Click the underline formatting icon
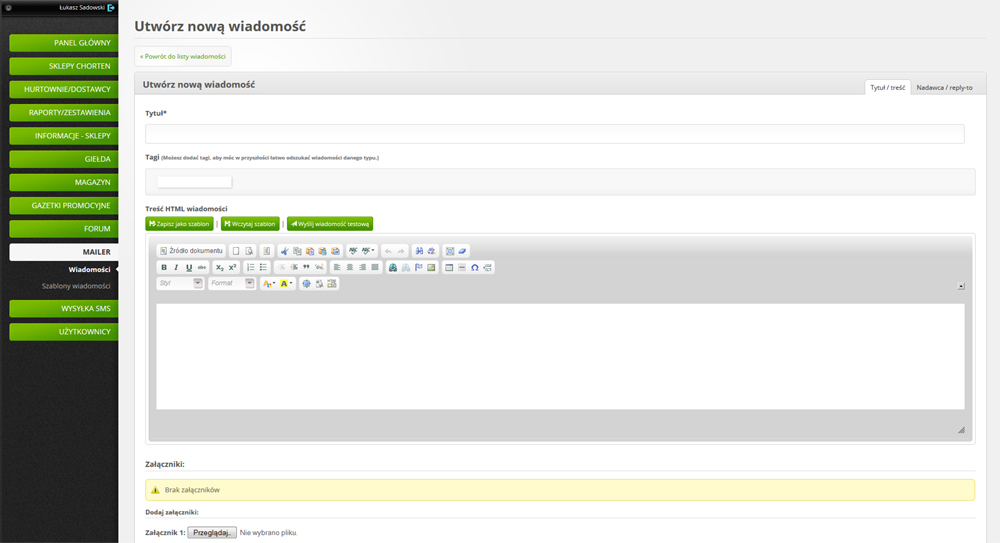The image size is (1000, 543). [189, 267]
